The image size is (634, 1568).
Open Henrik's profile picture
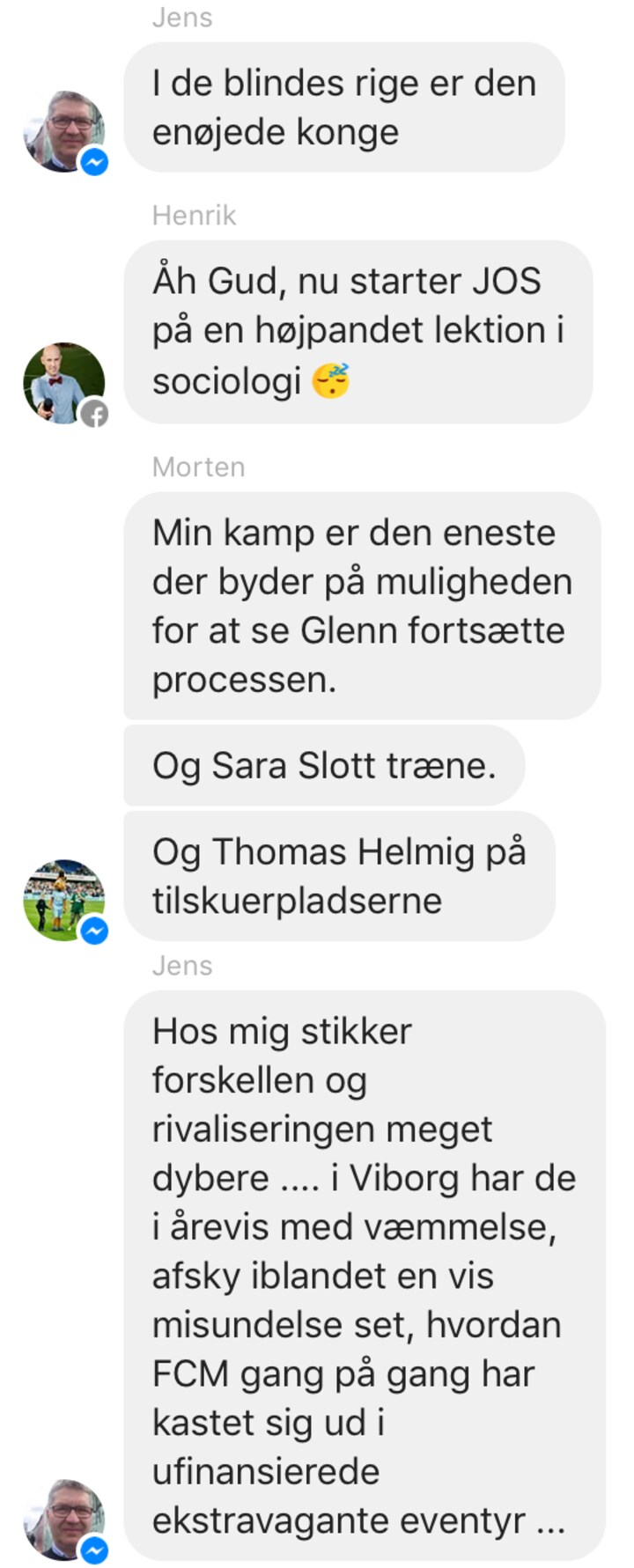pos(63,383)
